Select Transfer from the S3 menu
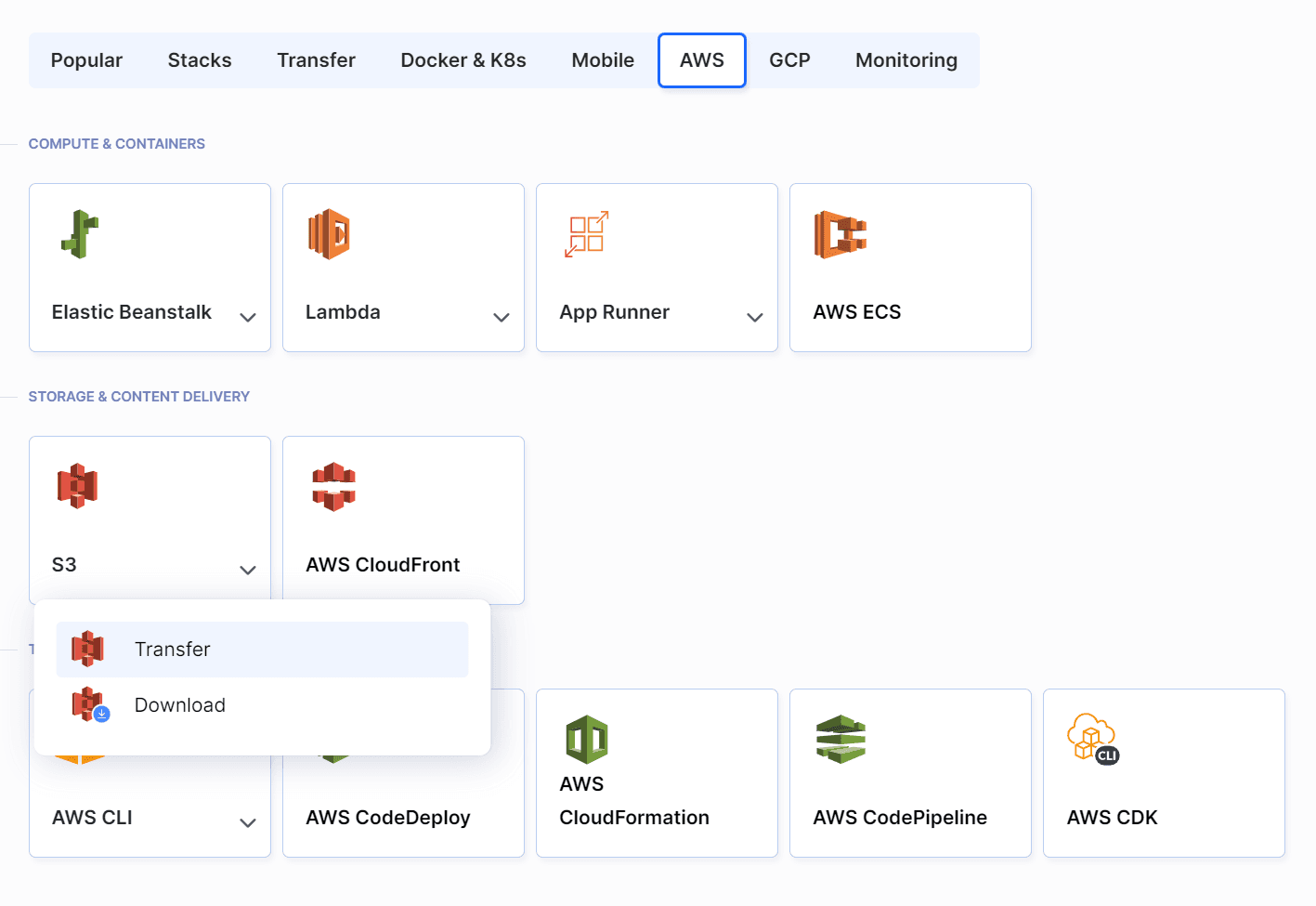Image resolution: width=1316 pixels, height=906 pixels. (172, 649)
